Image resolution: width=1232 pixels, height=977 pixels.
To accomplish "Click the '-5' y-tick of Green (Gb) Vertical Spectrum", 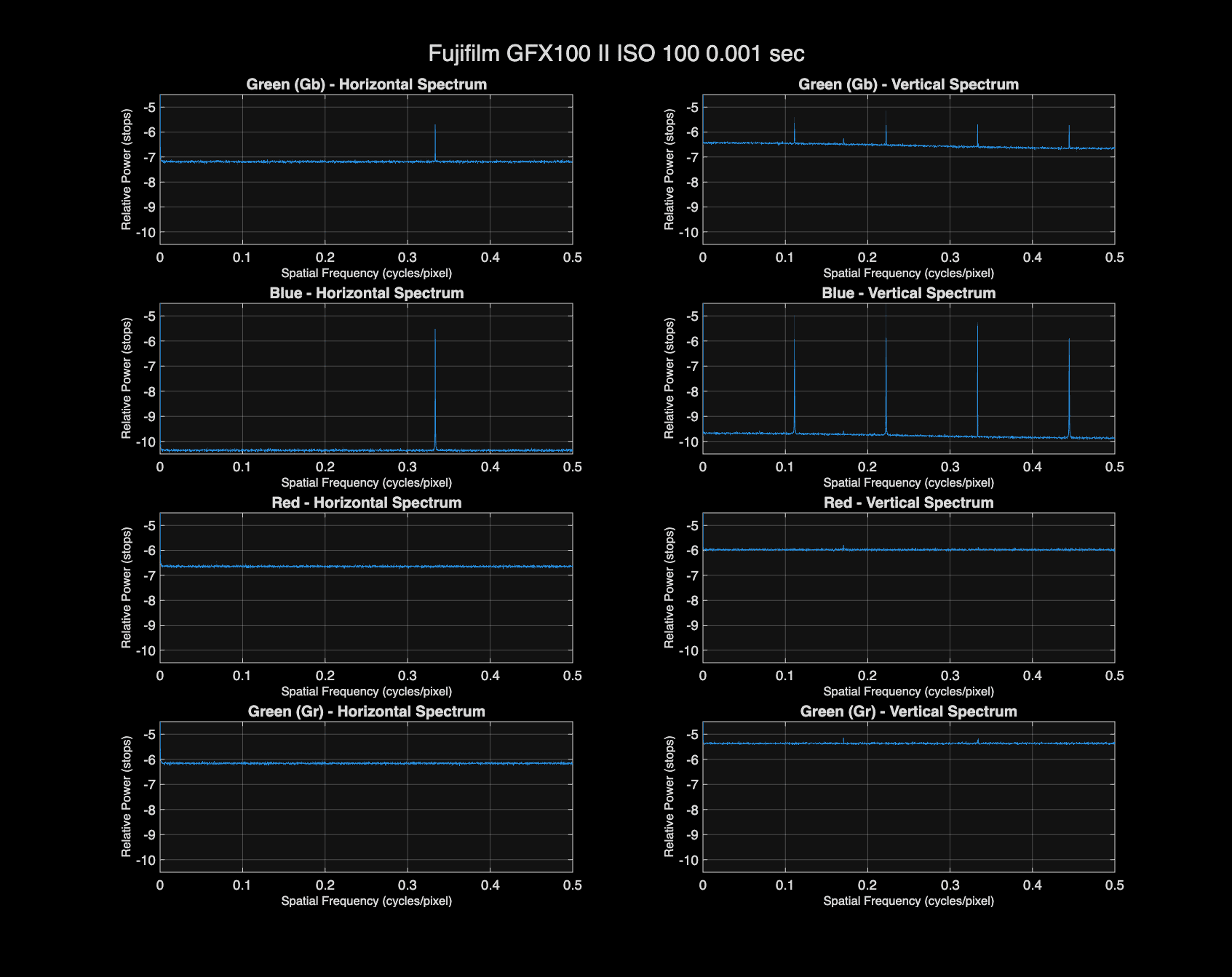I will [x=692, y=108].
